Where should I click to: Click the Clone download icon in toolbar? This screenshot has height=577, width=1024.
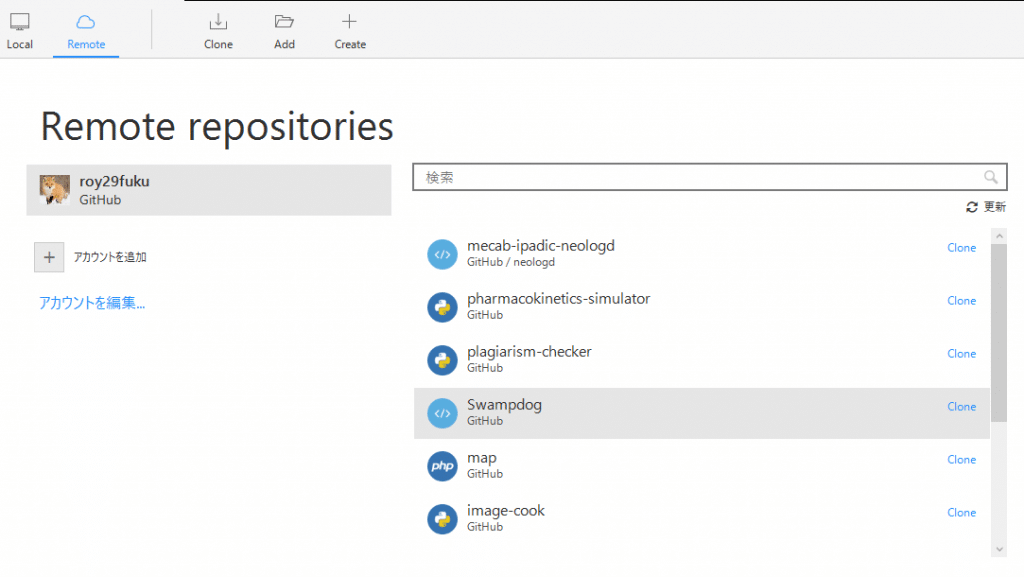click(218, 22)
